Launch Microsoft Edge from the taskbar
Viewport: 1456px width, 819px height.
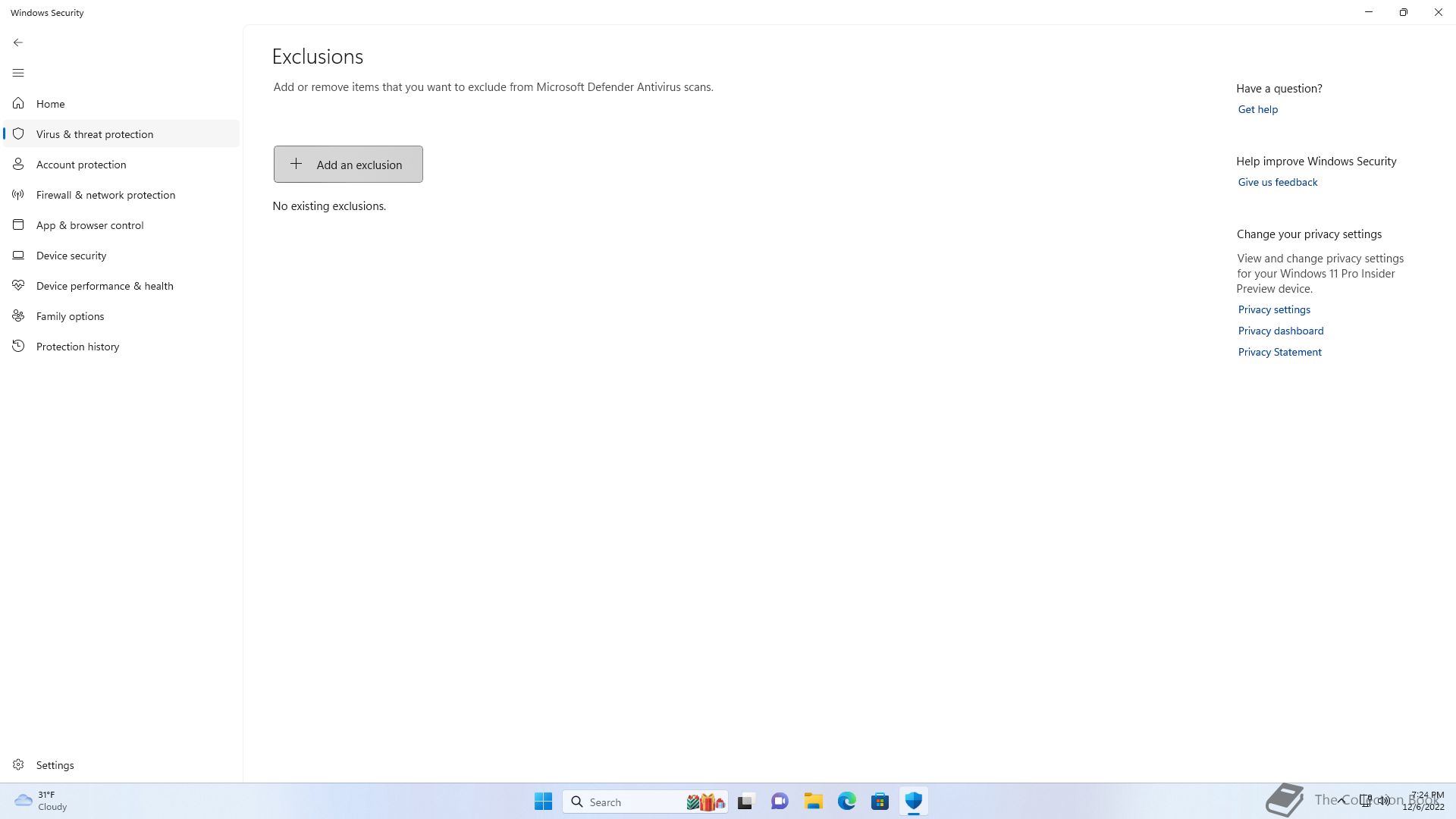(x=847, y=802)
